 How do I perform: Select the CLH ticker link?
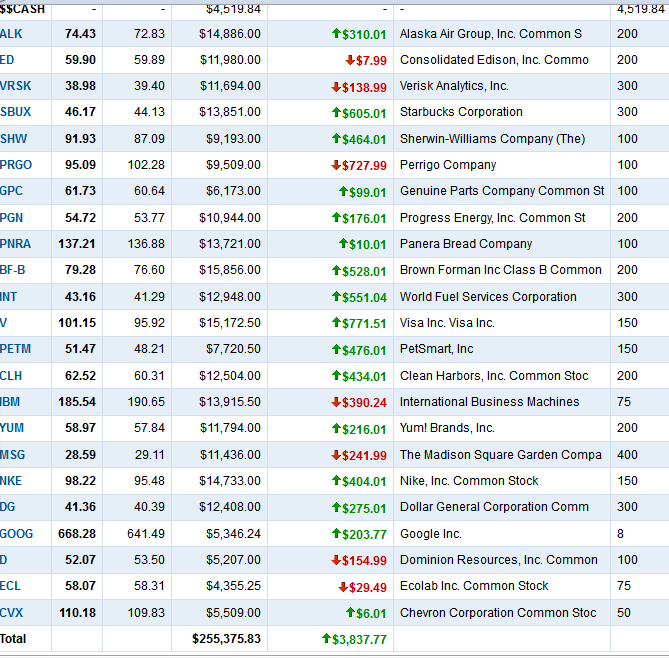click(x=11, y=376)
